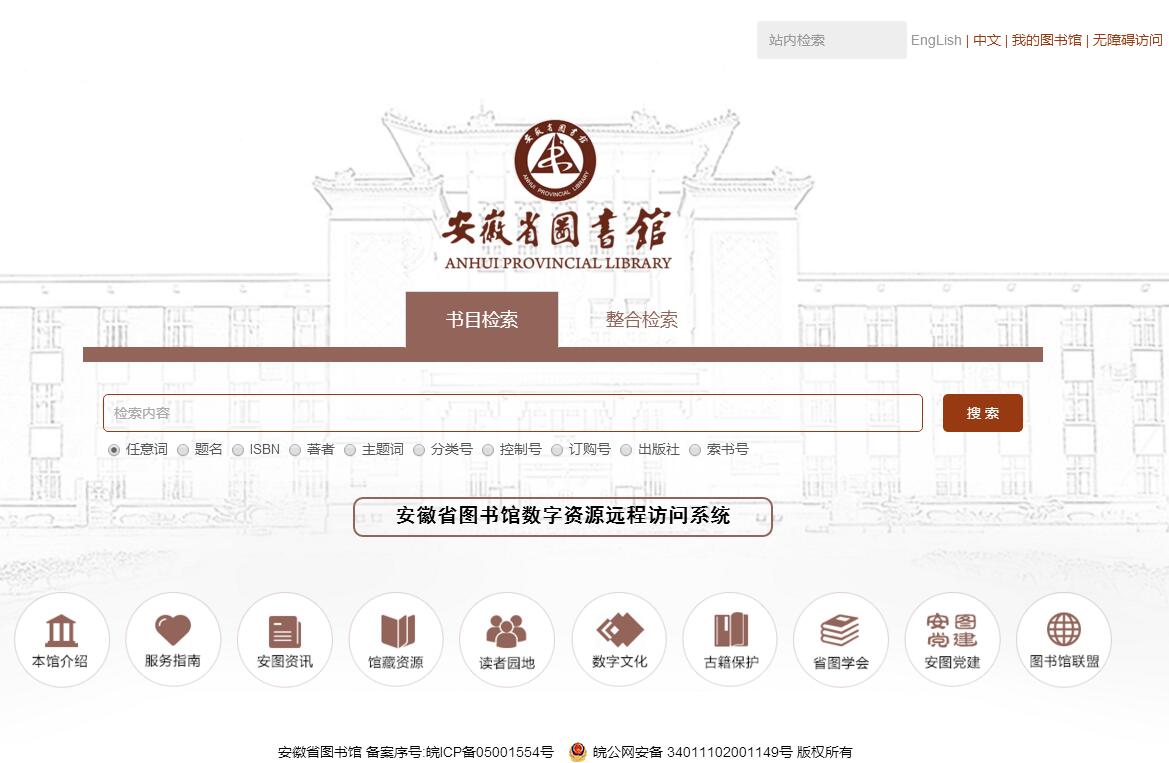This screenshot has height=763, width=1169.
Task: Select the 分类号 radio button
Action: coord(419,450)
